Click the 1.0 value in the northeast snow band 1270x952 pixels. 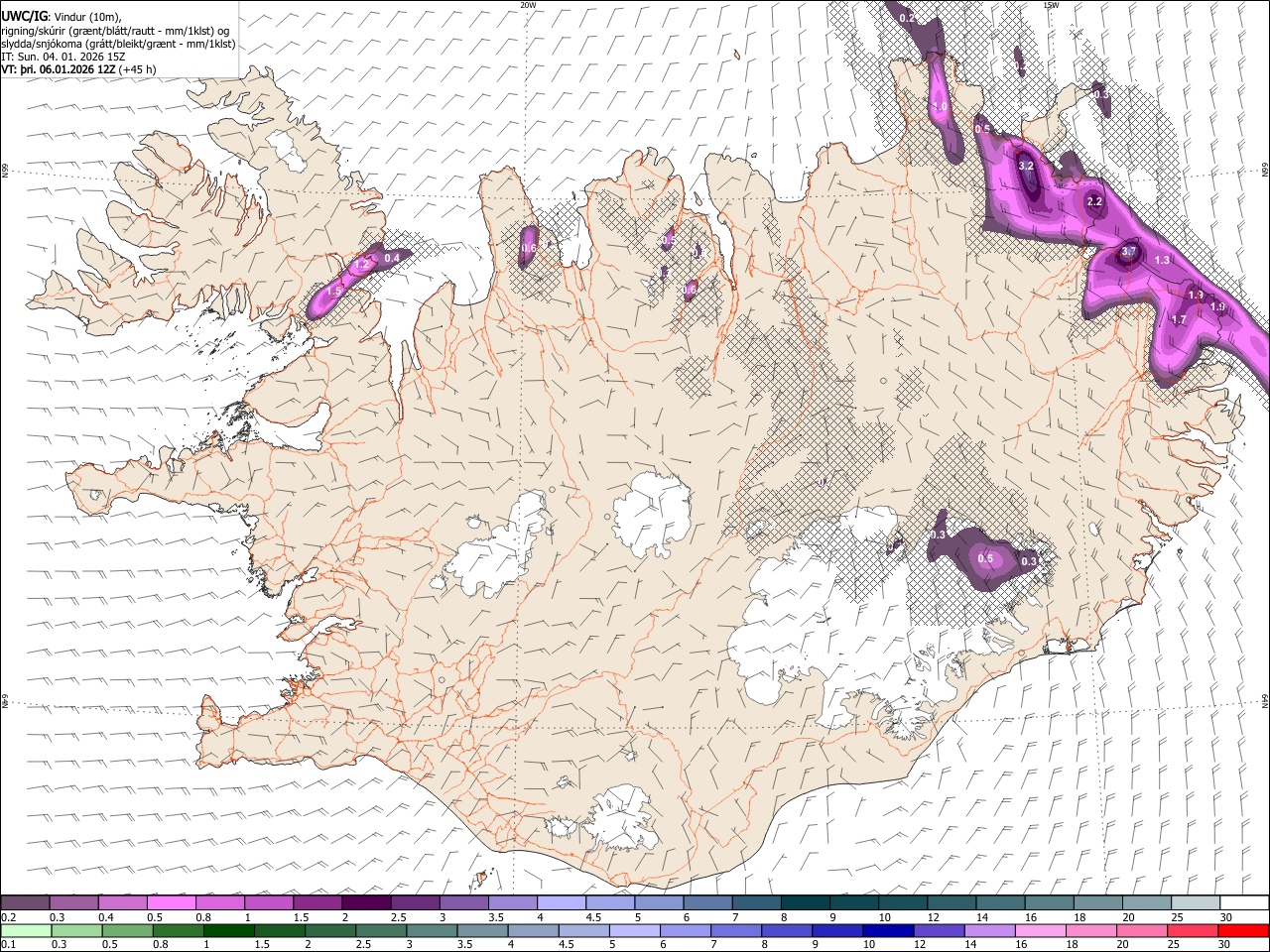(941, 106)
